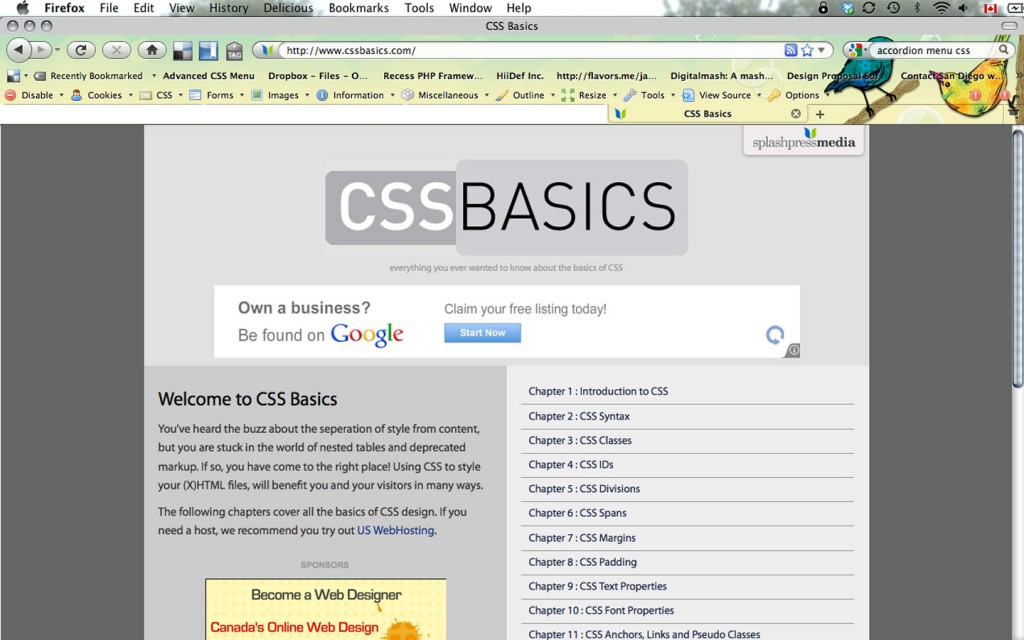Open the Delicious TAG bookmarking icon
The image size is (1024, 640).
234,50
